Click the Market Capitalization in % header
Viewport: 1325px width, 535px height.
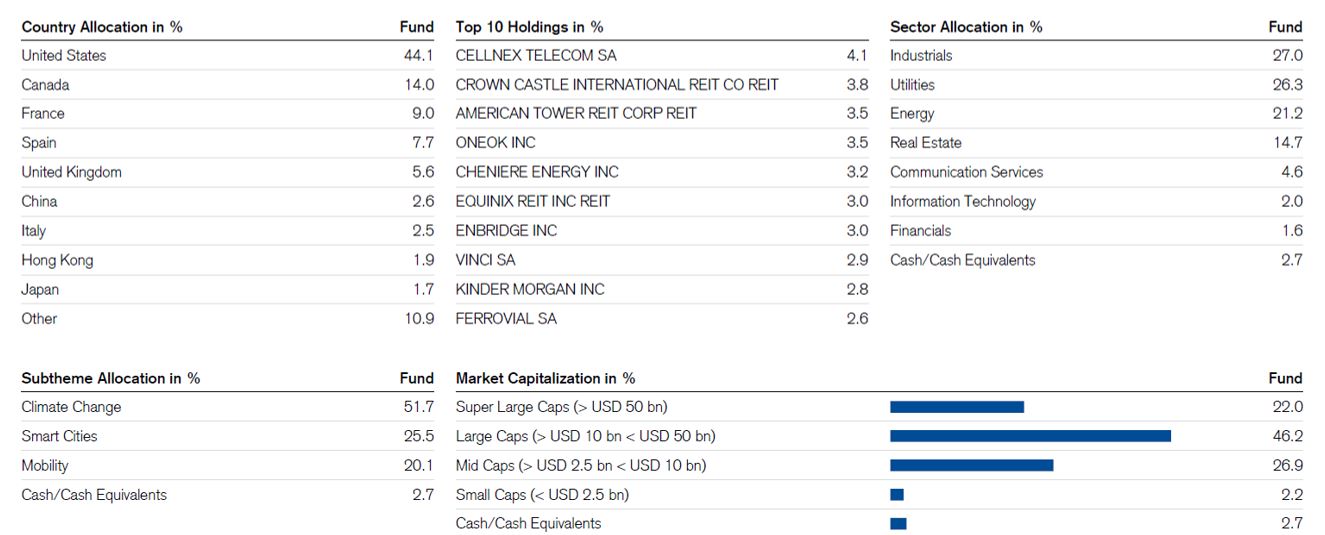545,378
